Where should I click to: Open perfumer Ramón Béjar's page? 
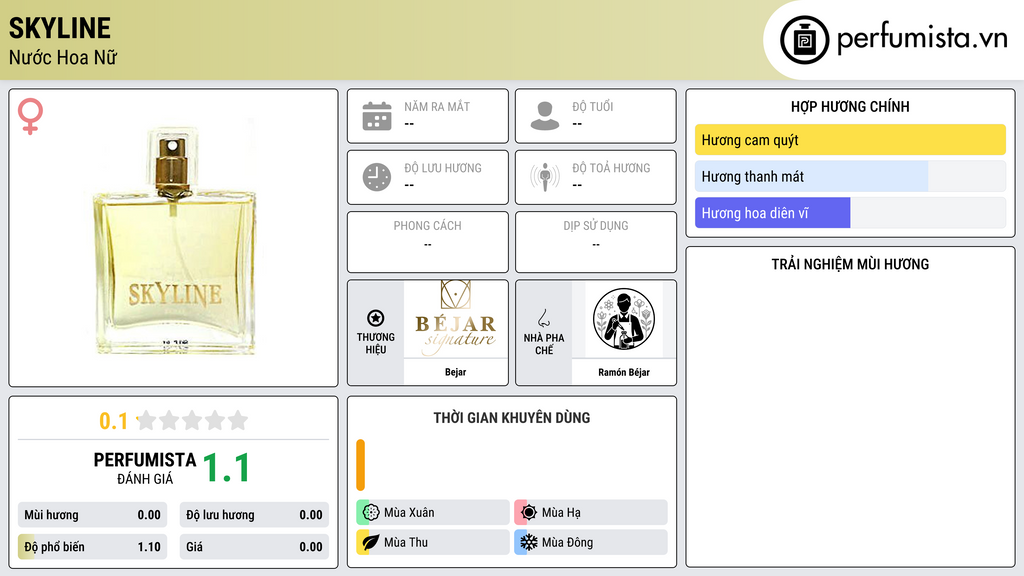pos(624,372)
